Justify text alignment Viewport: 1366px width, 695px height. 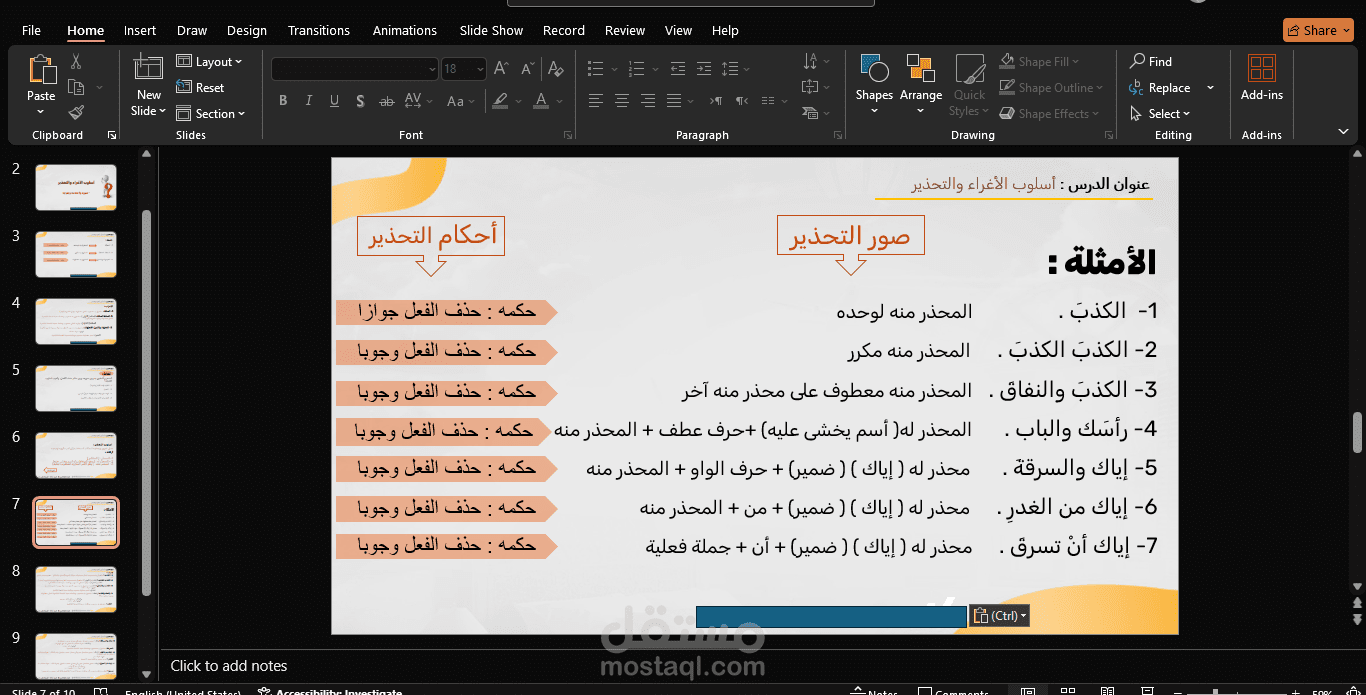pyautogui.click(x=674, y=101)
